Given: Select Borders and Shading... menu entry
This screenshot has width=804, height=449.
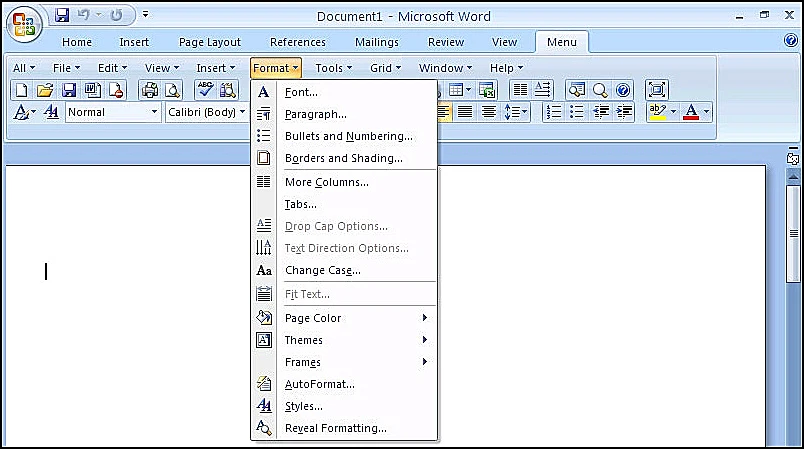Looking at the screenshot, I should coord(344,158).
